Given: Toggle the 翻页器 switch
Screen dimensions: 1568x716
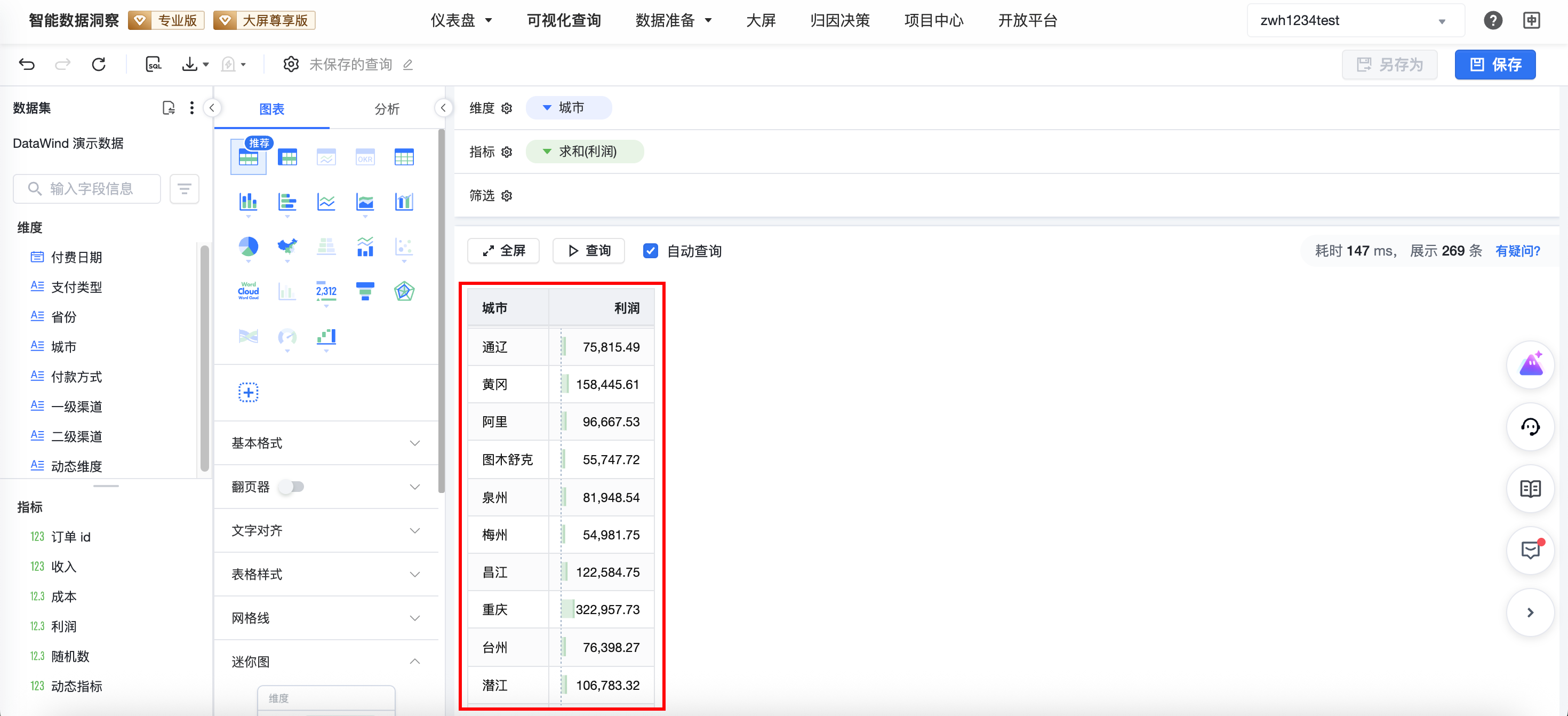Looking at the screenshot, I should [x=292, y=487].
